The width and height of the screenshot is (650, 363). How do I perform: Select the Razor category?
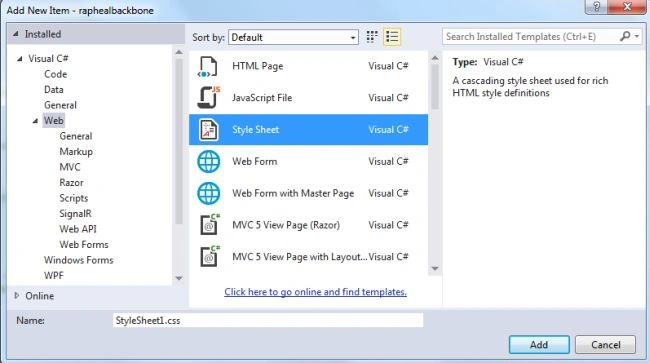[71, 183]
